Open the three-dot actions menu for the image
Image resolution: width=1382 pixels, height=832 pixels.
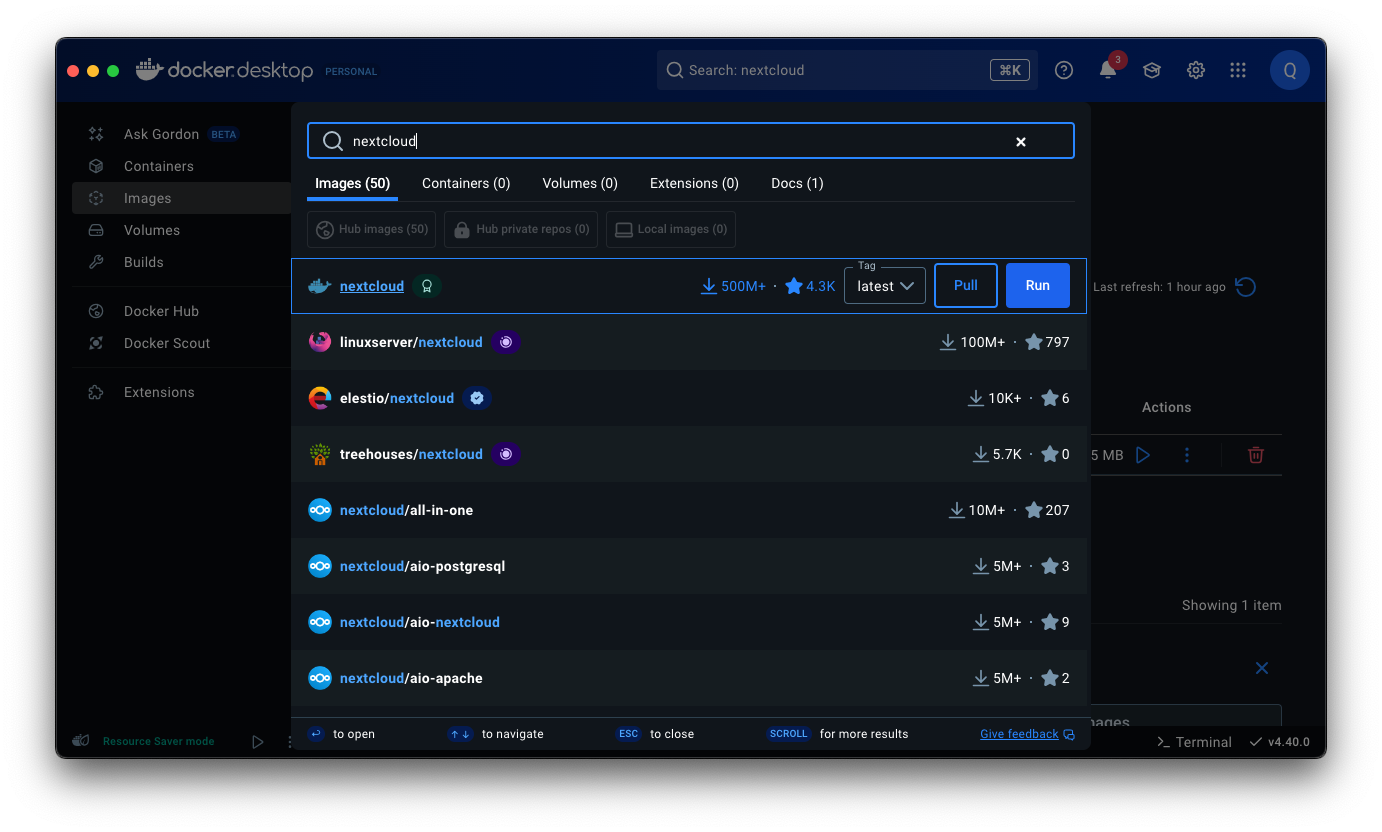[1187, 455]
